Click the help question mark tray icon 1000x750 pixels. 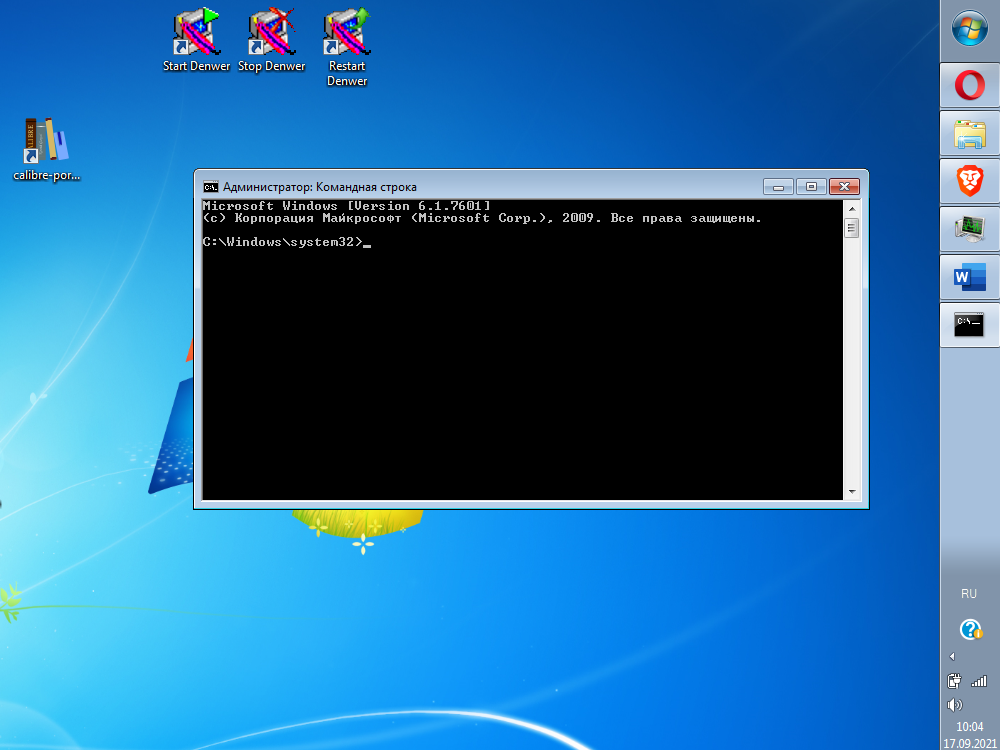(969, 629)
